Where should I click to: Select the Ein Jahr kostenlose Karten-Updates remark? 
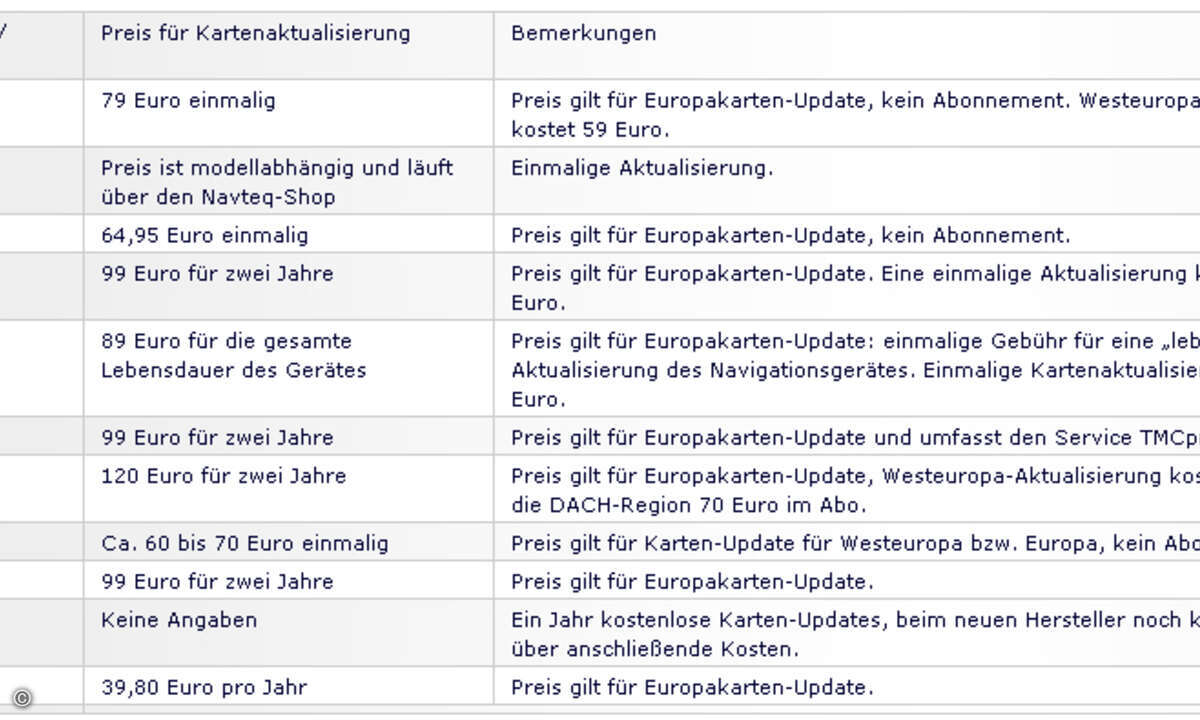pos(847,633)
